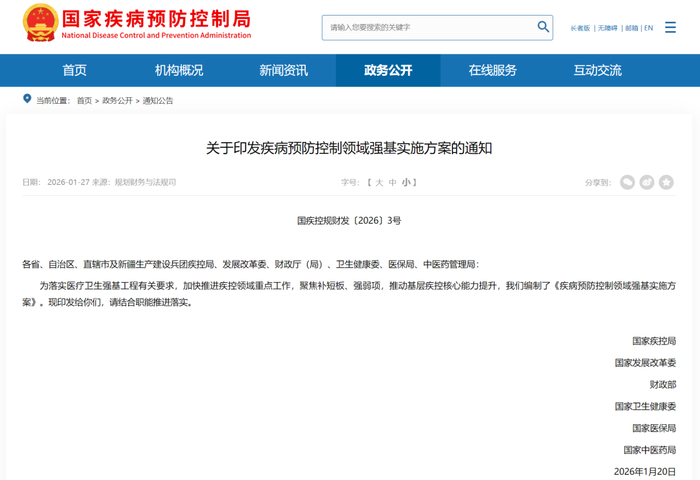700x480 pixels.
Task: Open the 互动交流 navigation tab
Action: (x=597, y=70)
